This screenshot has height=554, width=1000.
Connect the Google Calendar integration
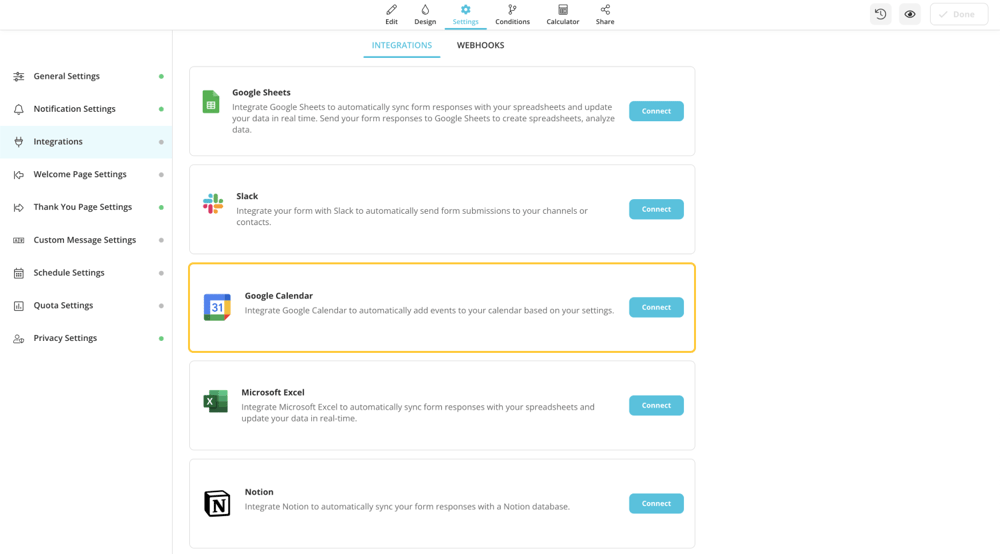pyautogui.click(x=656, y=307)
